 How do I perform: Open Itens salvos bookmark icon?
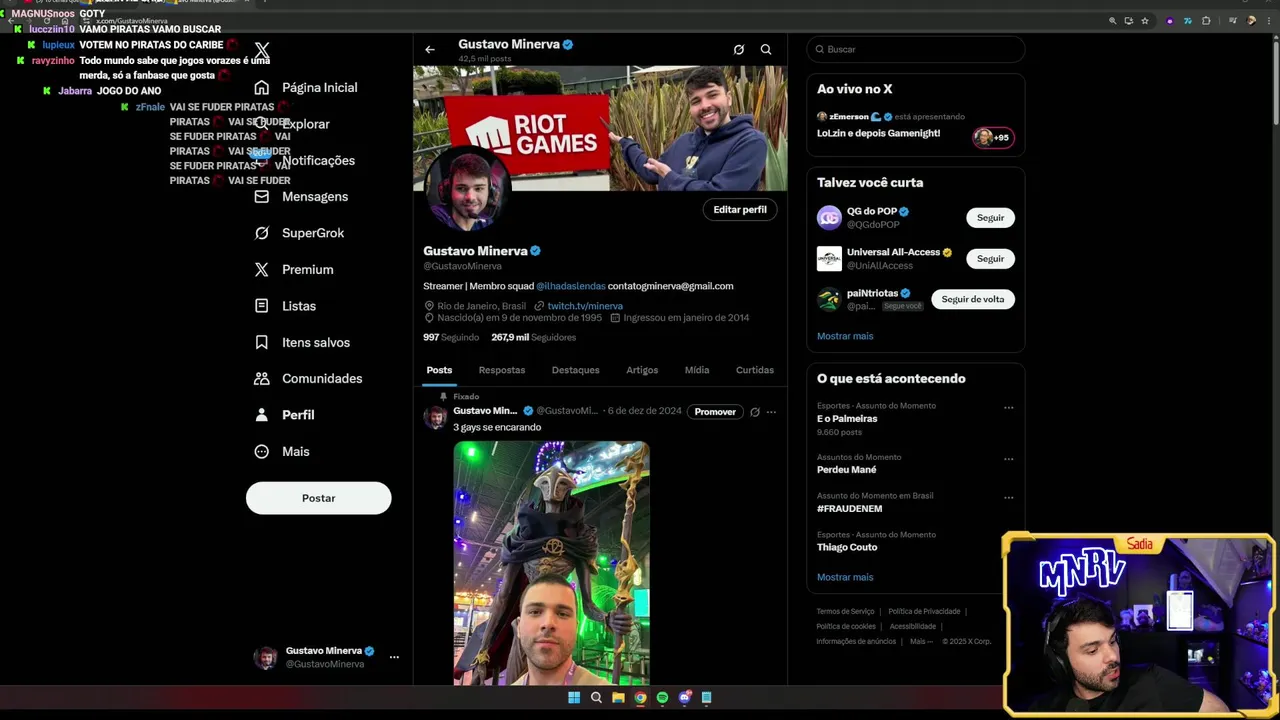pyautogui.click(x=262, y=342)
